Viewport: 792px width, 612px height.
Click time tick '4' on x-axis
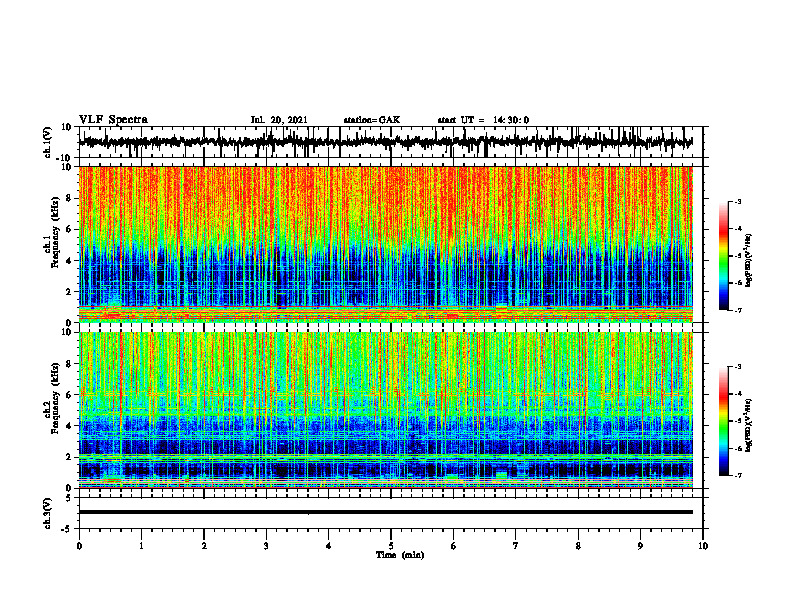(329, 546)
